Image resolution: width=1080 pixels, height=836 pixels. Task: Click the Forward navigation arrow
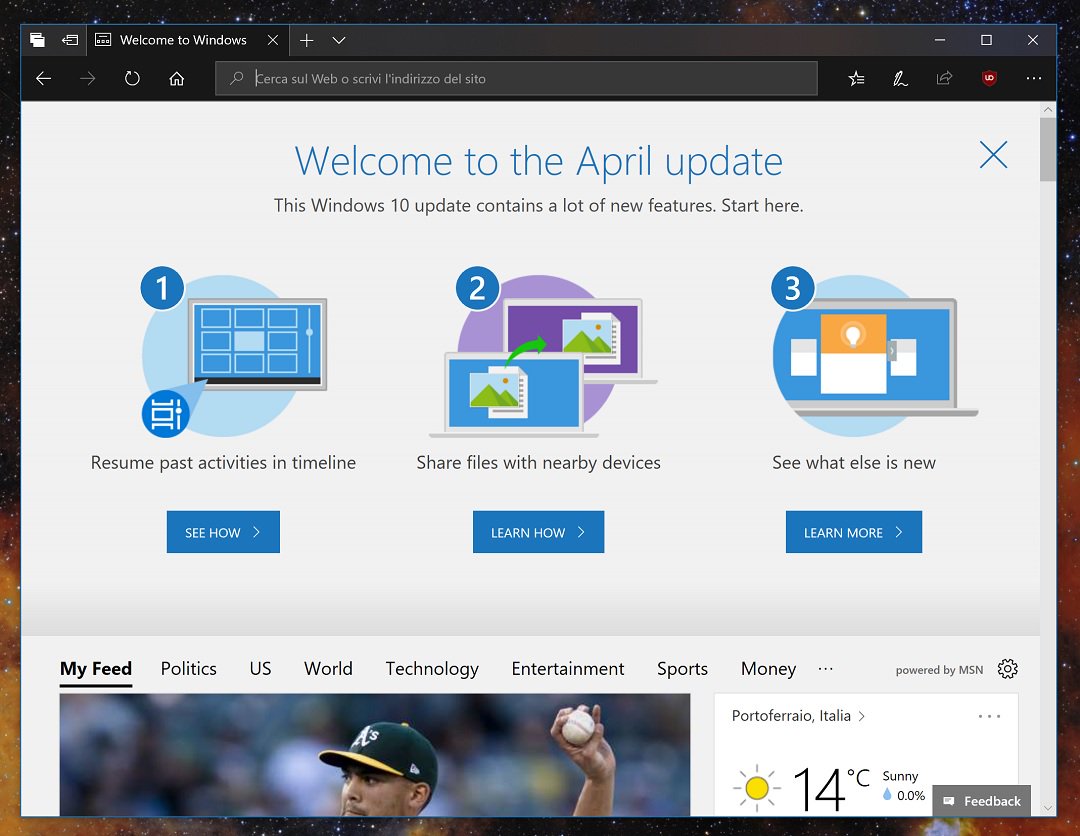tap(88, 78)
